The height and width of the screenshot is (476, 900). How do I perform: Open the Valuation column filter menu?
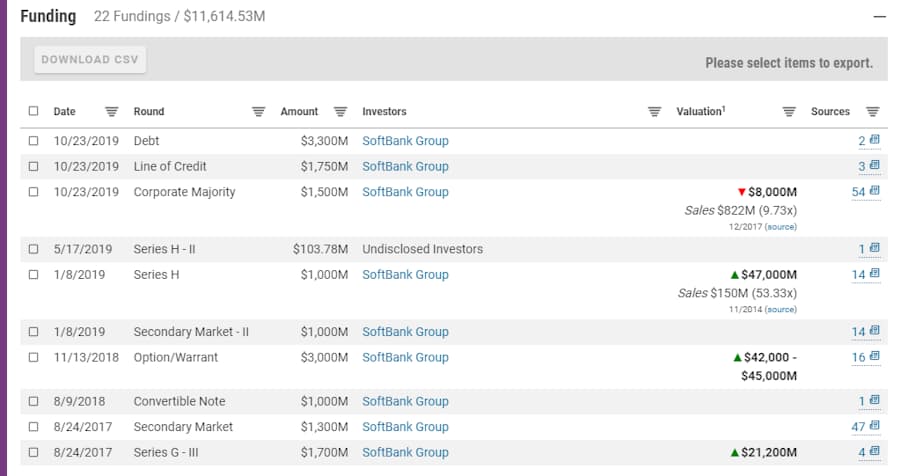click(x=788, y=112)
